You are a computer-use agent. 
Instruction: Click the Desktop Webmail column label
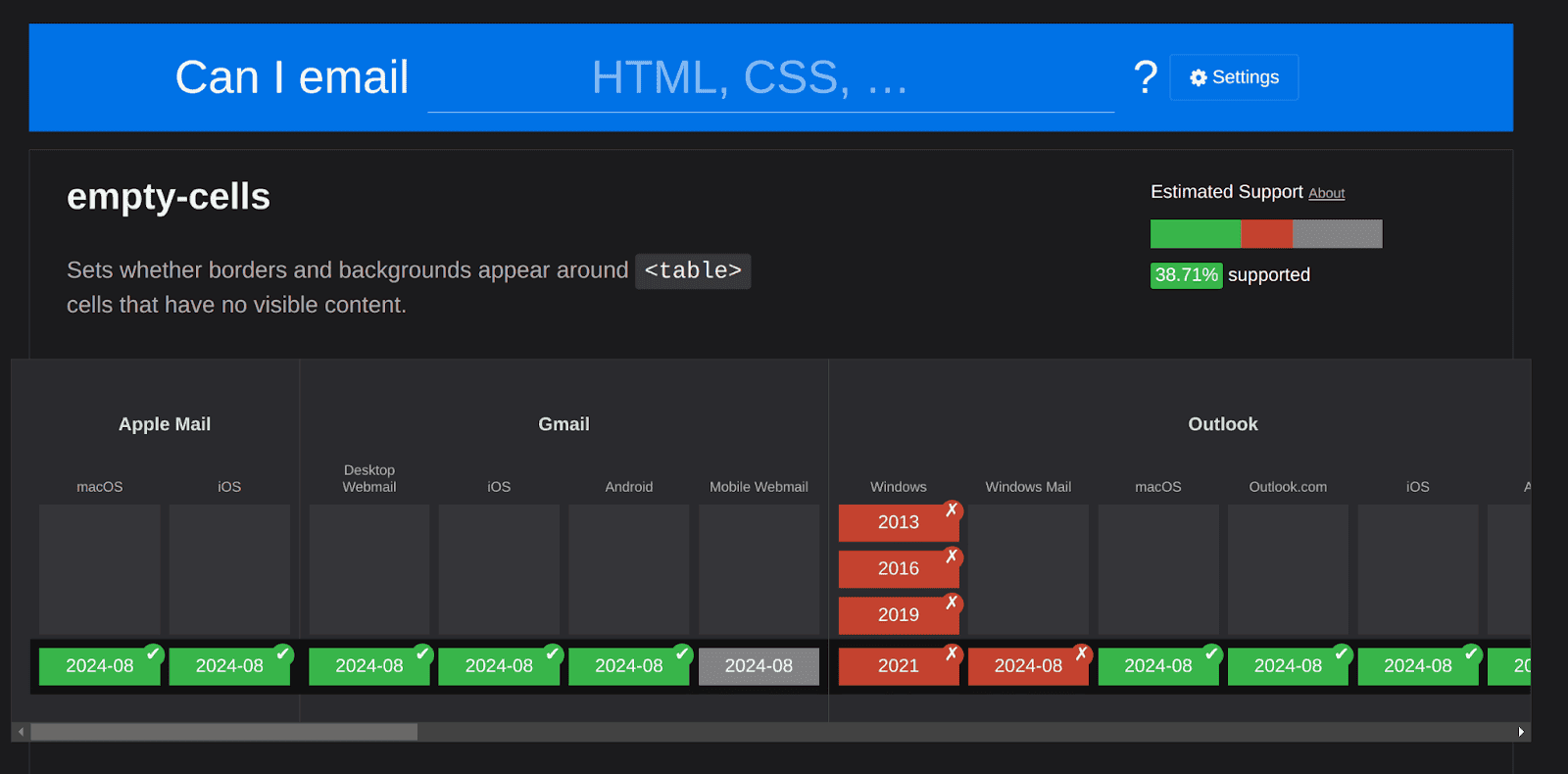369,478
